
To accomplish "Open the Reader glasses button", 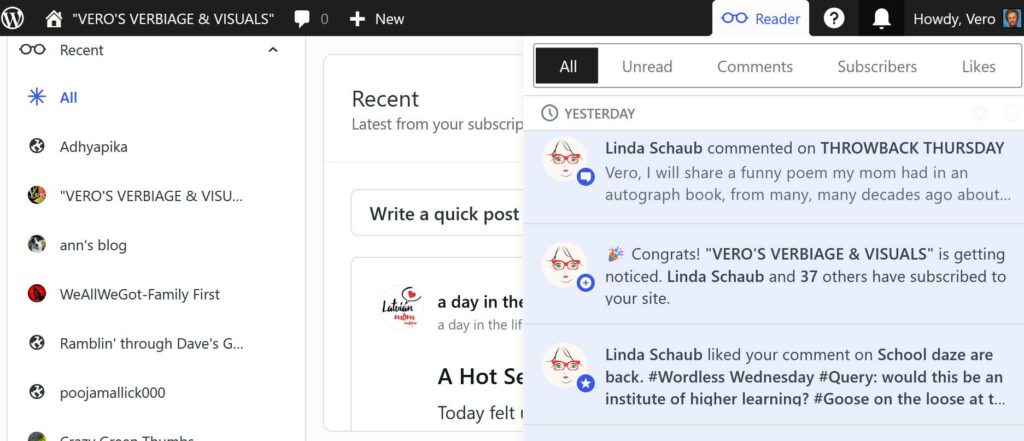I will 760,18.
